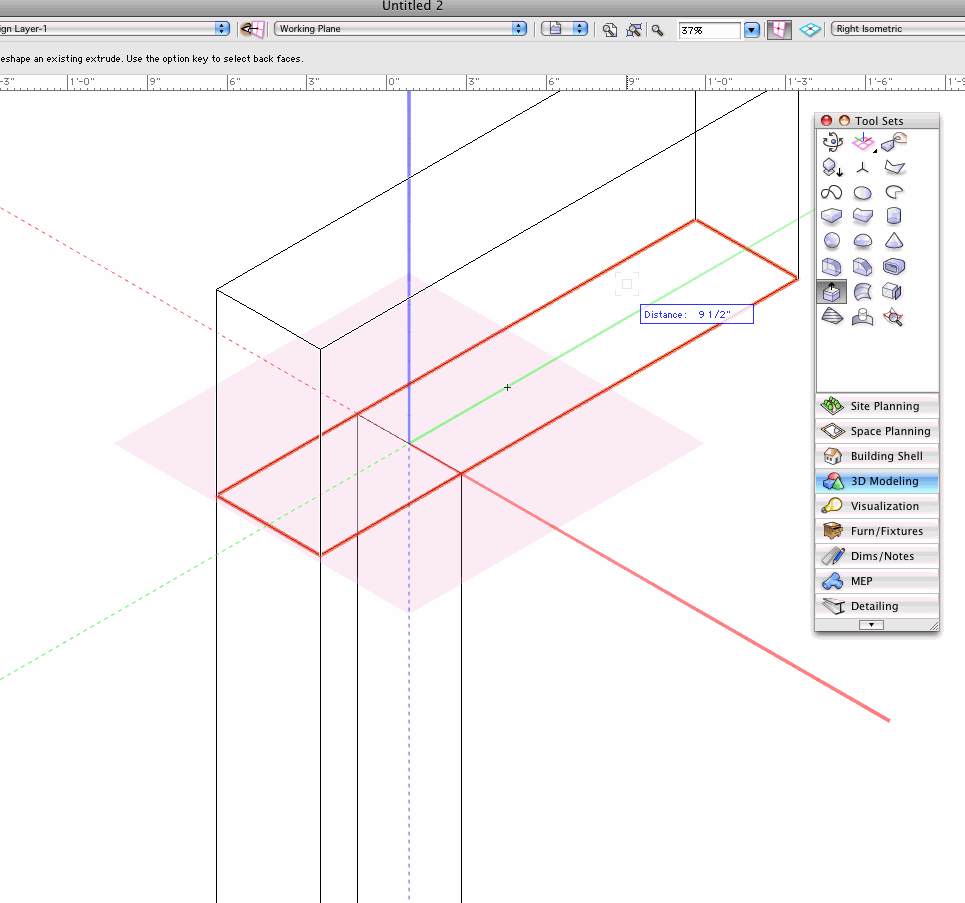The height and width of the screenshot is (903, 965).
Task: Select the Loft Surface tool
Action: tap(863, 292)
